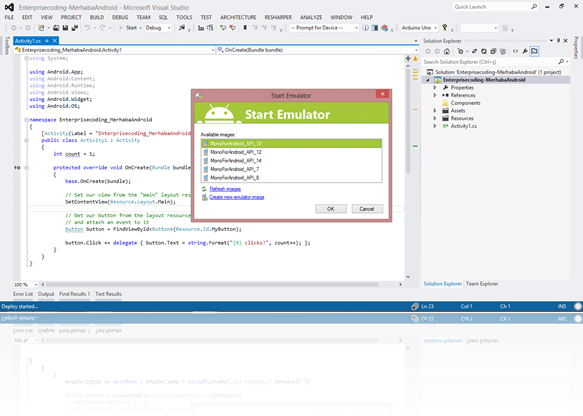Open the RESHARPER menu
Viewport: 583px width, 416px height.
(278, 17)
